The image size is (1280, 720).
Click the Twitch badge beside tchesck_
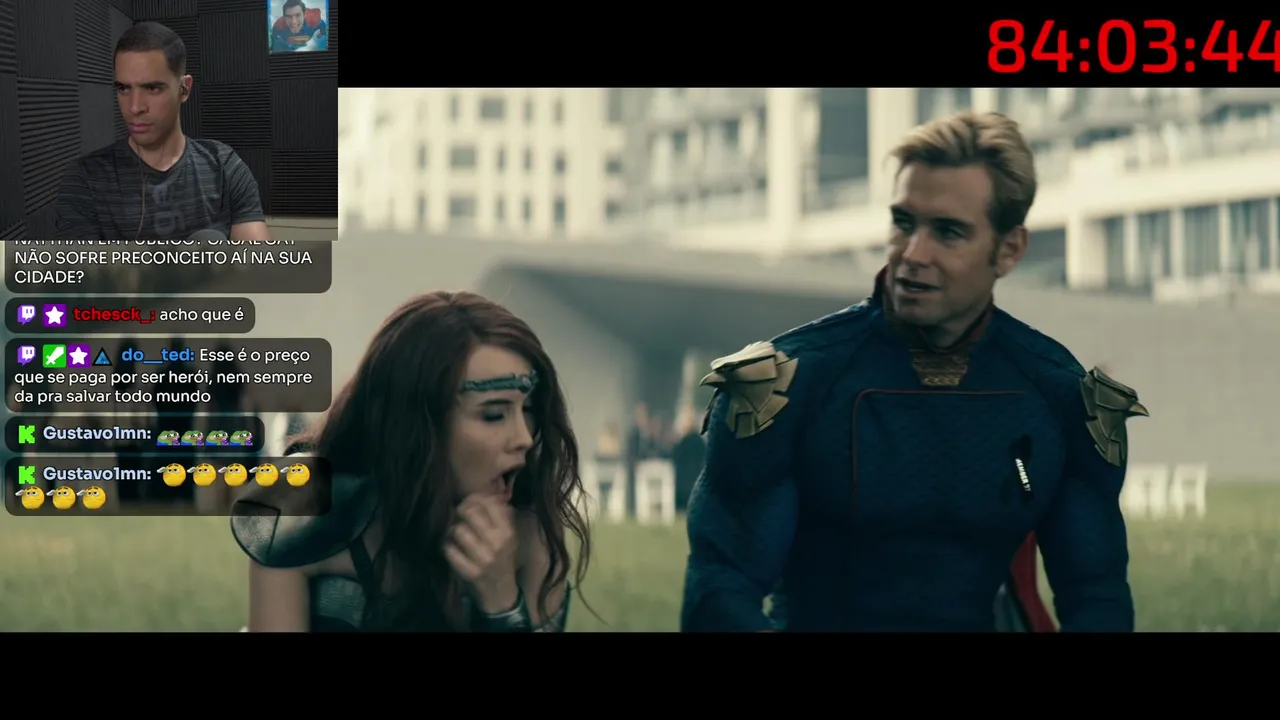pos(28,315)
